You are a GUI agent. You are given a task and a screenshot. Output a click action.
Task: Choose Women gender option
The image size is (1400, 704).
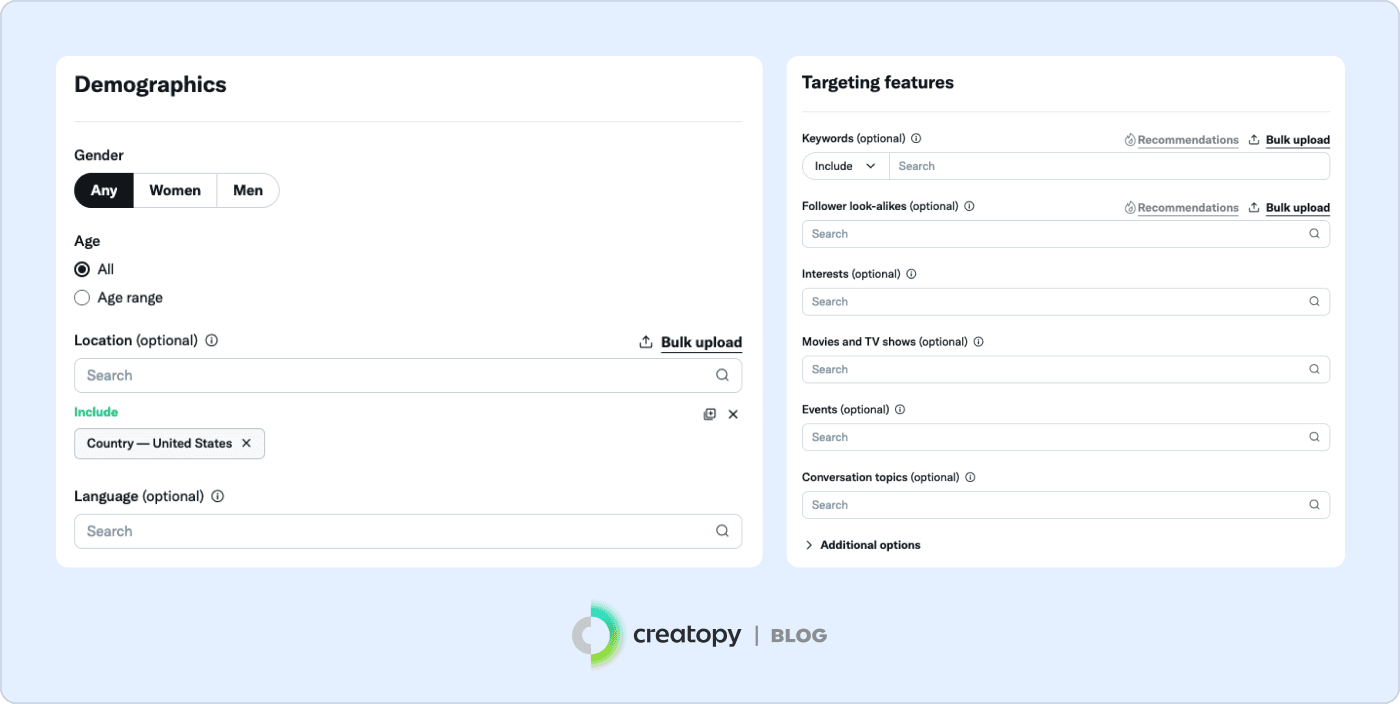click(175, 190)
